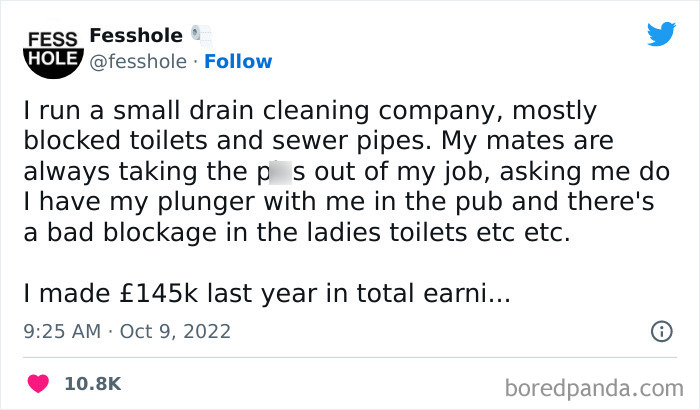Open the Fesshole profile avatar
The image size is (700, 410).
click(53, 54)
